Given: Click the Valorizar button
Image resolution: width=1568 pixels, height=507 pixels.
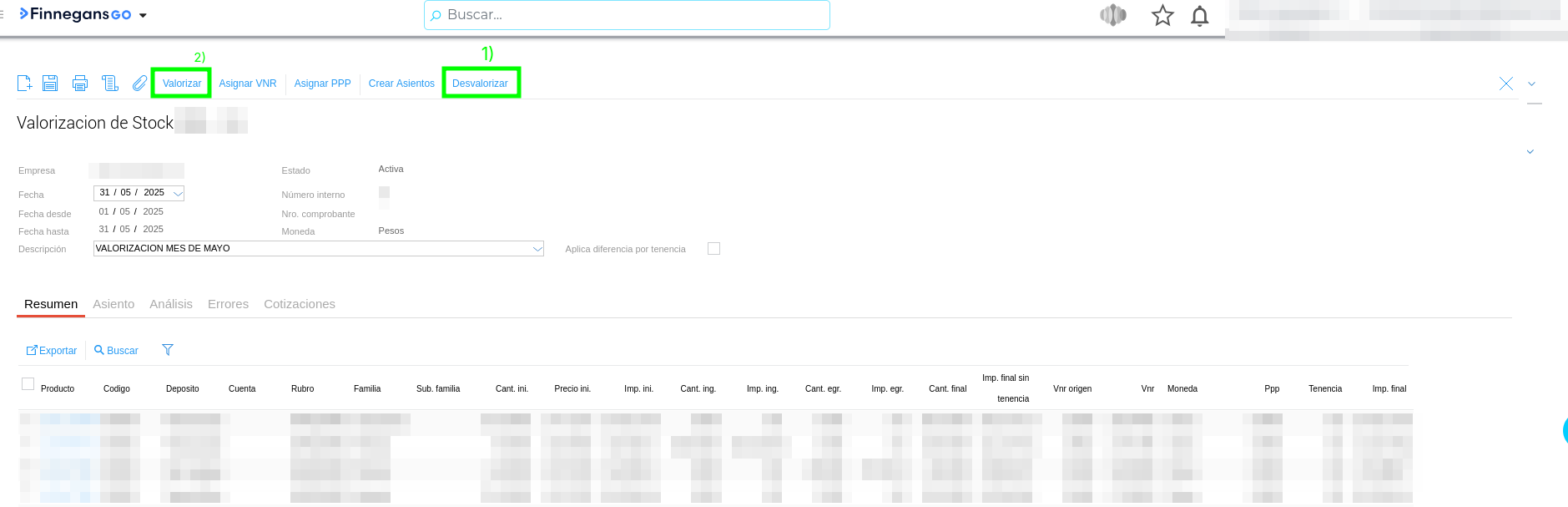Looking at the screenshot, I should (181, 84).
